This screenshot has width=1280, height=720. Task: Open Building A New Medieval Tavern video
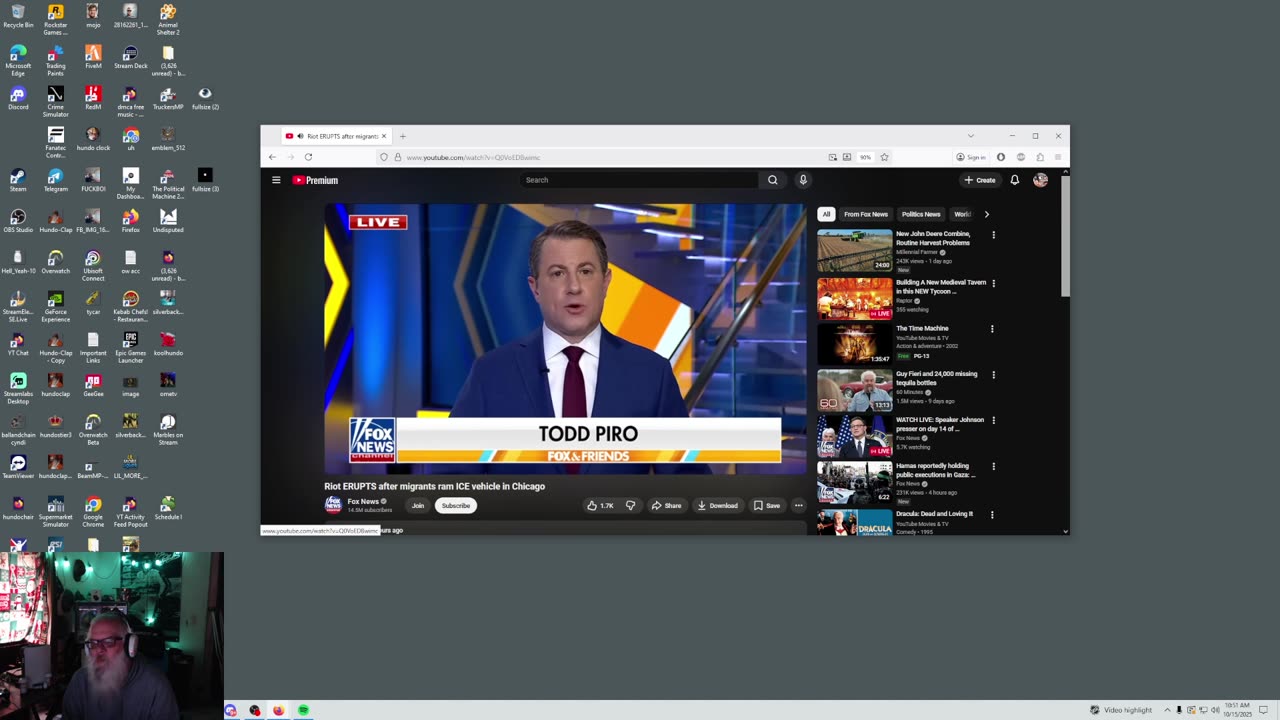[x=940, y=287]
